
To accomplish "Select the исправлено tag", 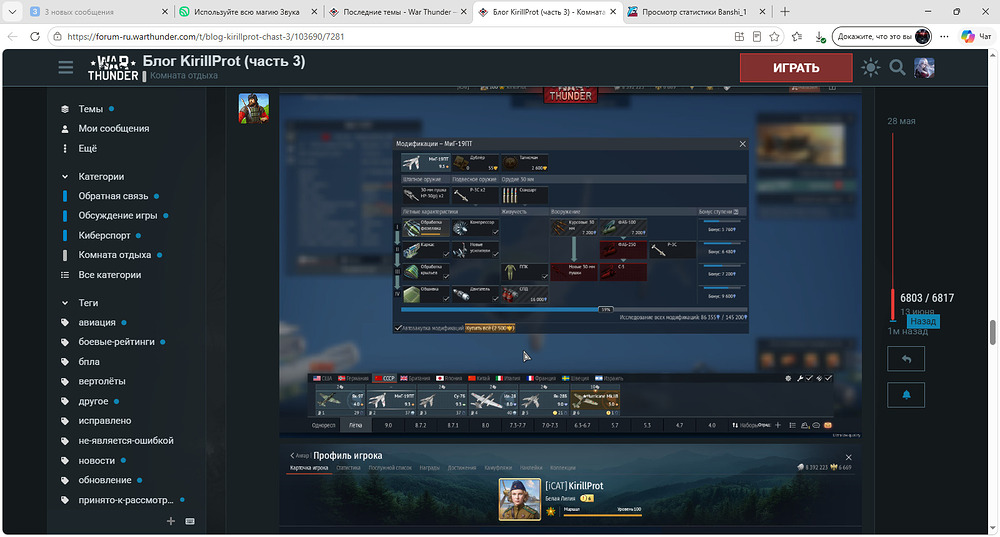I will click(105, 421).
